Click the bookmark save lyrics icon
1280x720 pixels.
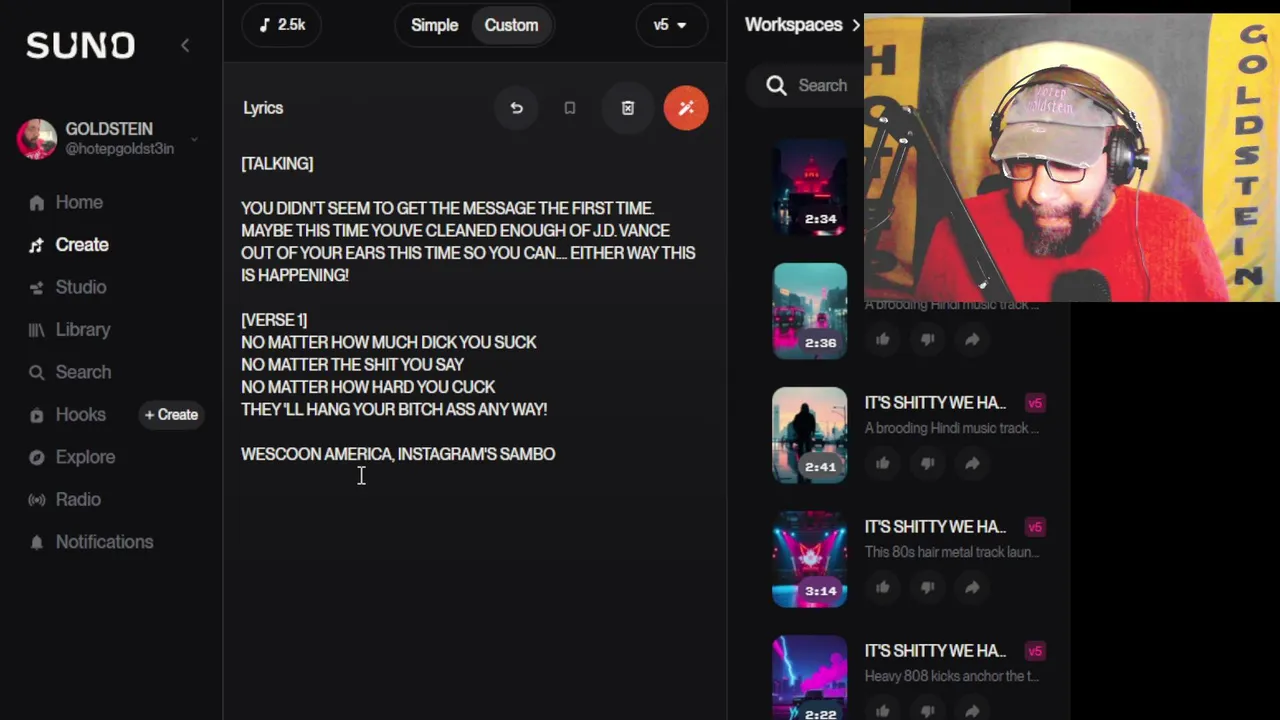click(x=570, y=108)
